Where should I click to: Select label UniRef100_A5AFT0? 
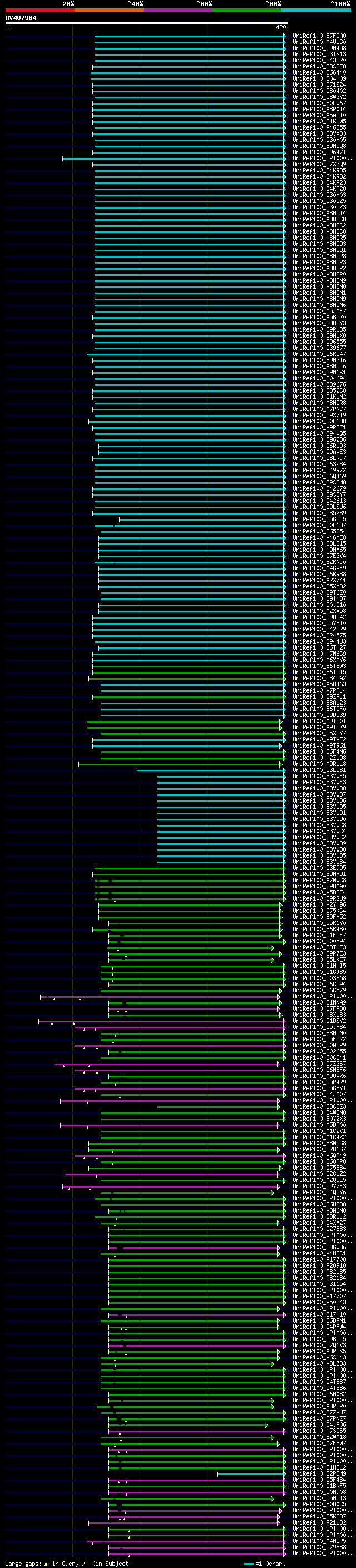point(319,115)
